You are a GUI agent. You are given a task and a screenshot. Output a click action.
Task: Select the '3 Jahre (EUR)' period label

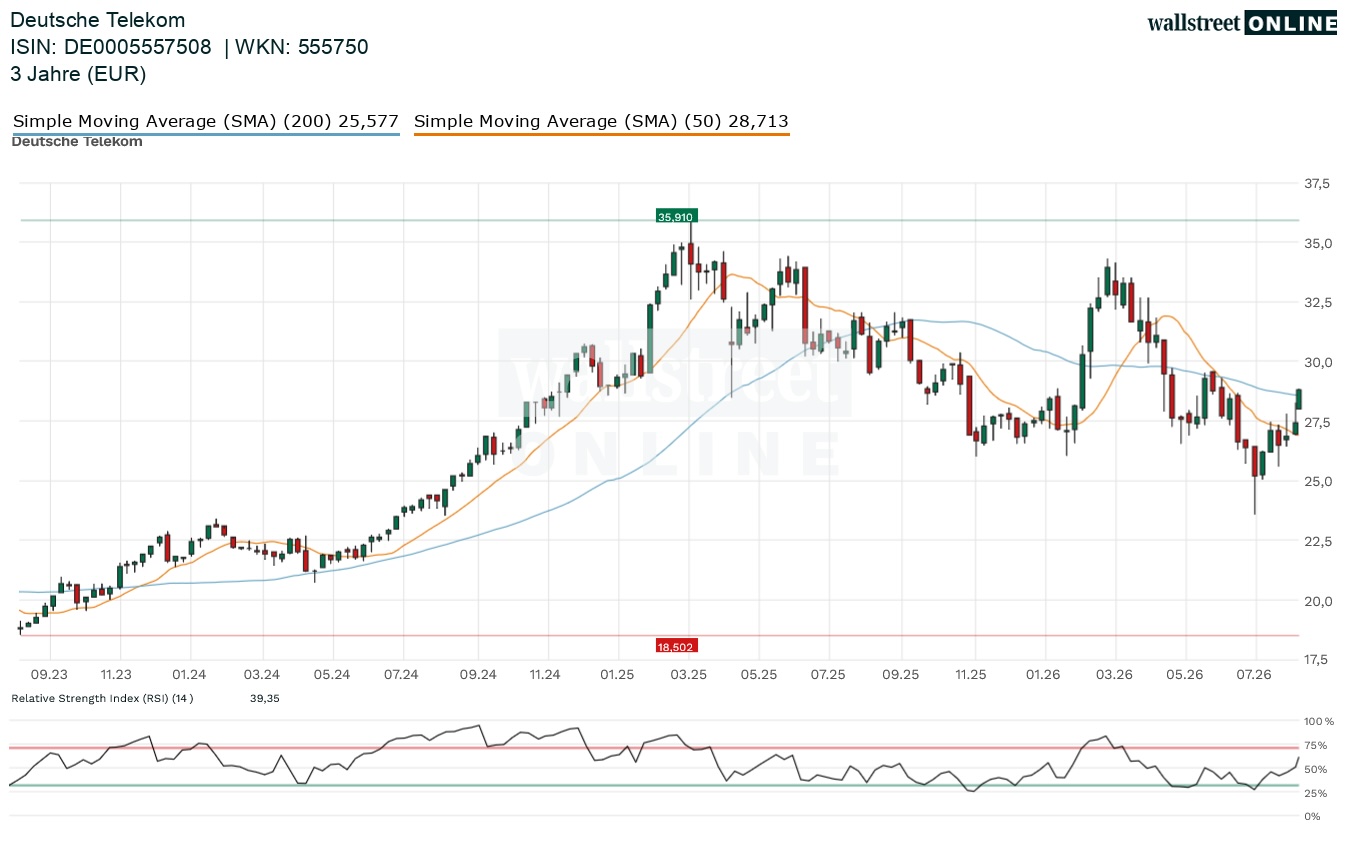[79, 74]
